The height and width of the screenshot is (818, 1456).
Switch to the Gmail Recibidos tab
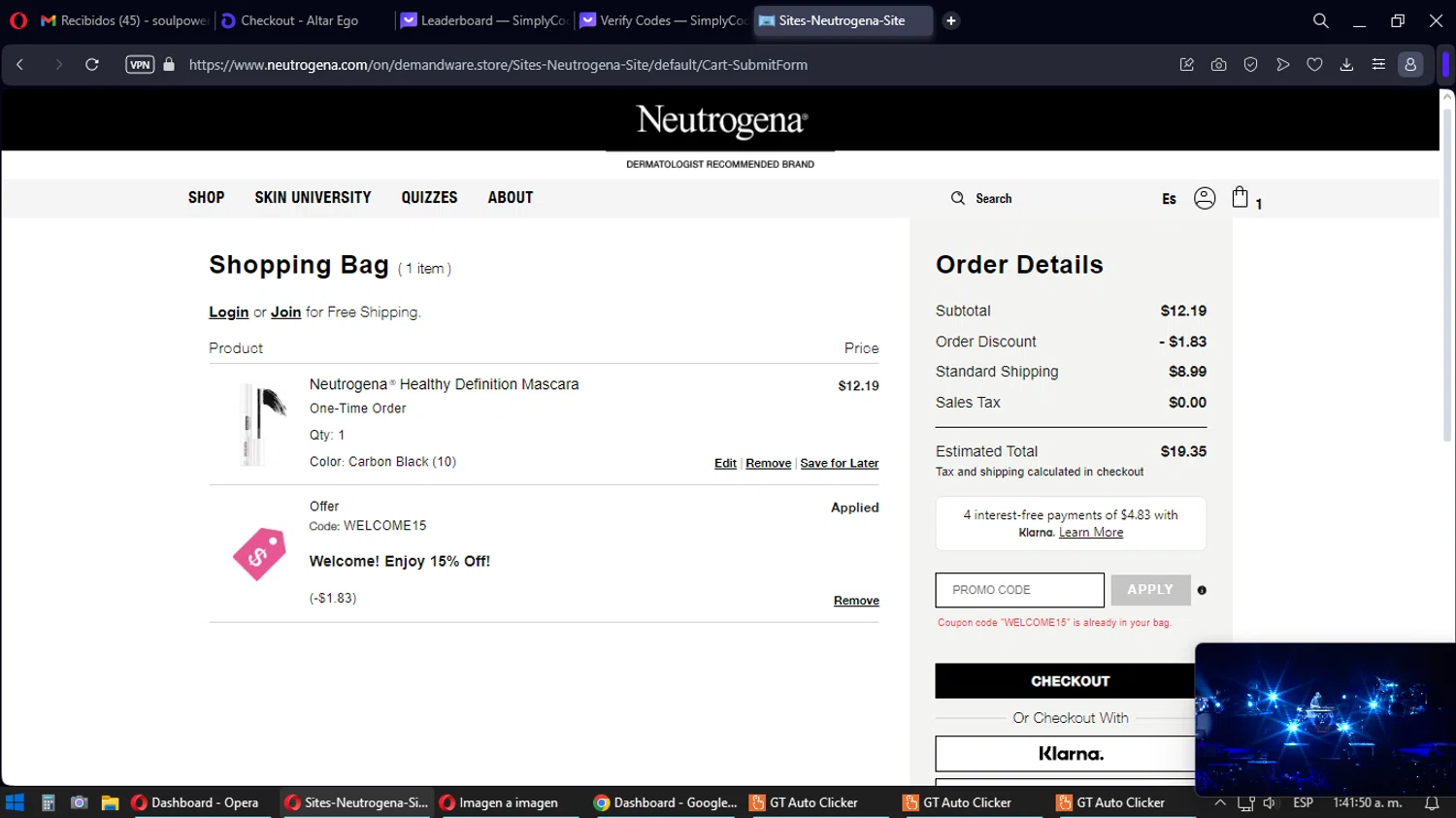pyautogui.click(x=124, y=20)
